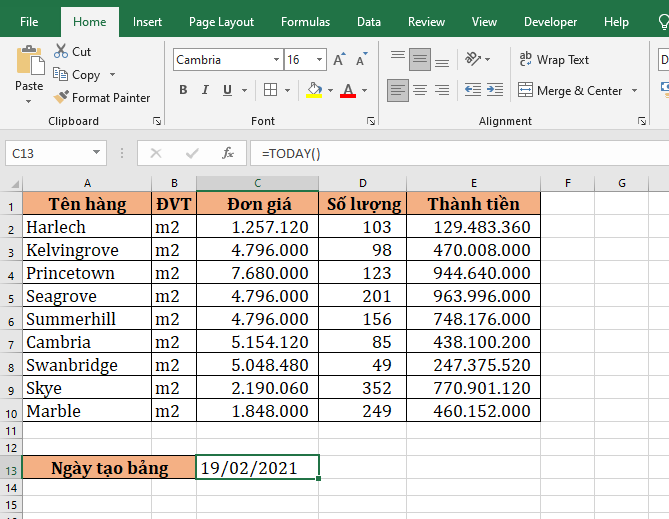Click the Paste clipboard icon
This screenshot has height=519, width=669.
[x=29, y=62]
